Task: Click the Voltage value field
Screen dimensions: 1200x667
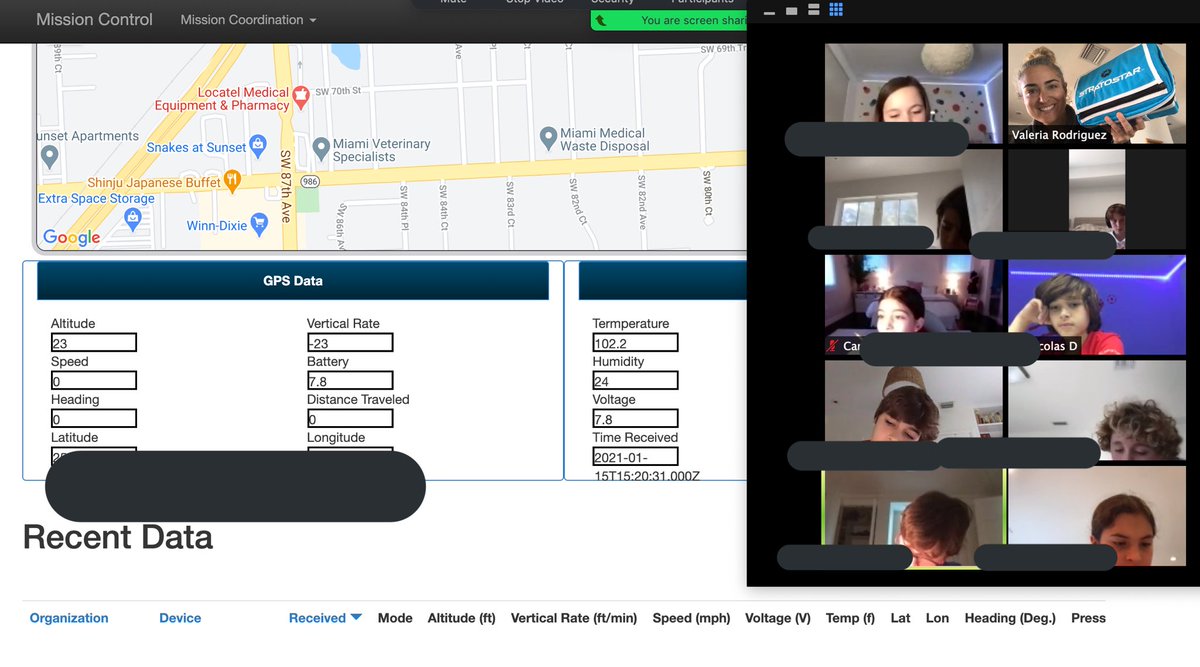Action: point(635,419)
